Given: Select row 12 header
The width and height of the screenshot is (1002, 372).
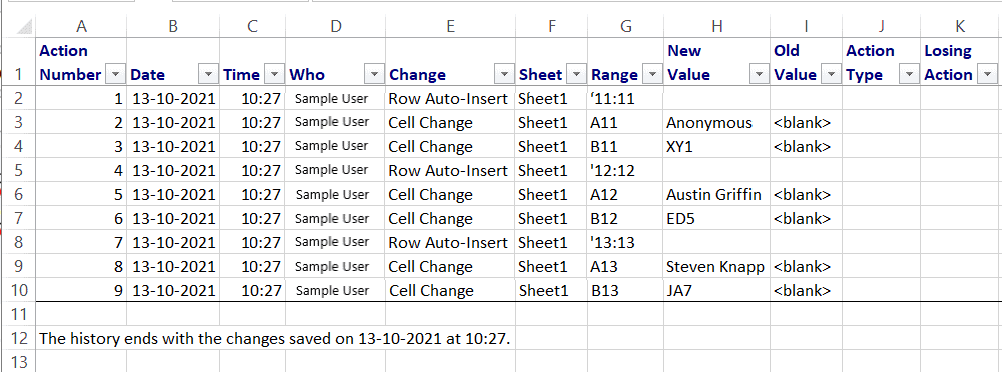Looking at the screenshot, I should pos(19,338).
